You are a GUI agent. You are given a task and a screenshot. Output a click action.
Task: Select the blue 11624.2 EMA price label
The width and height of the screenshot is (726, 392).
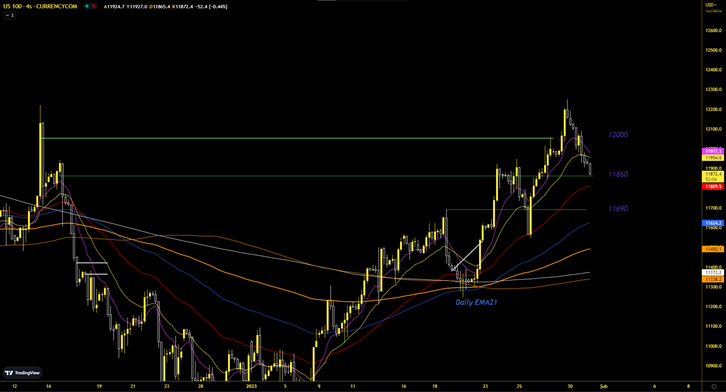coord(713,223)
